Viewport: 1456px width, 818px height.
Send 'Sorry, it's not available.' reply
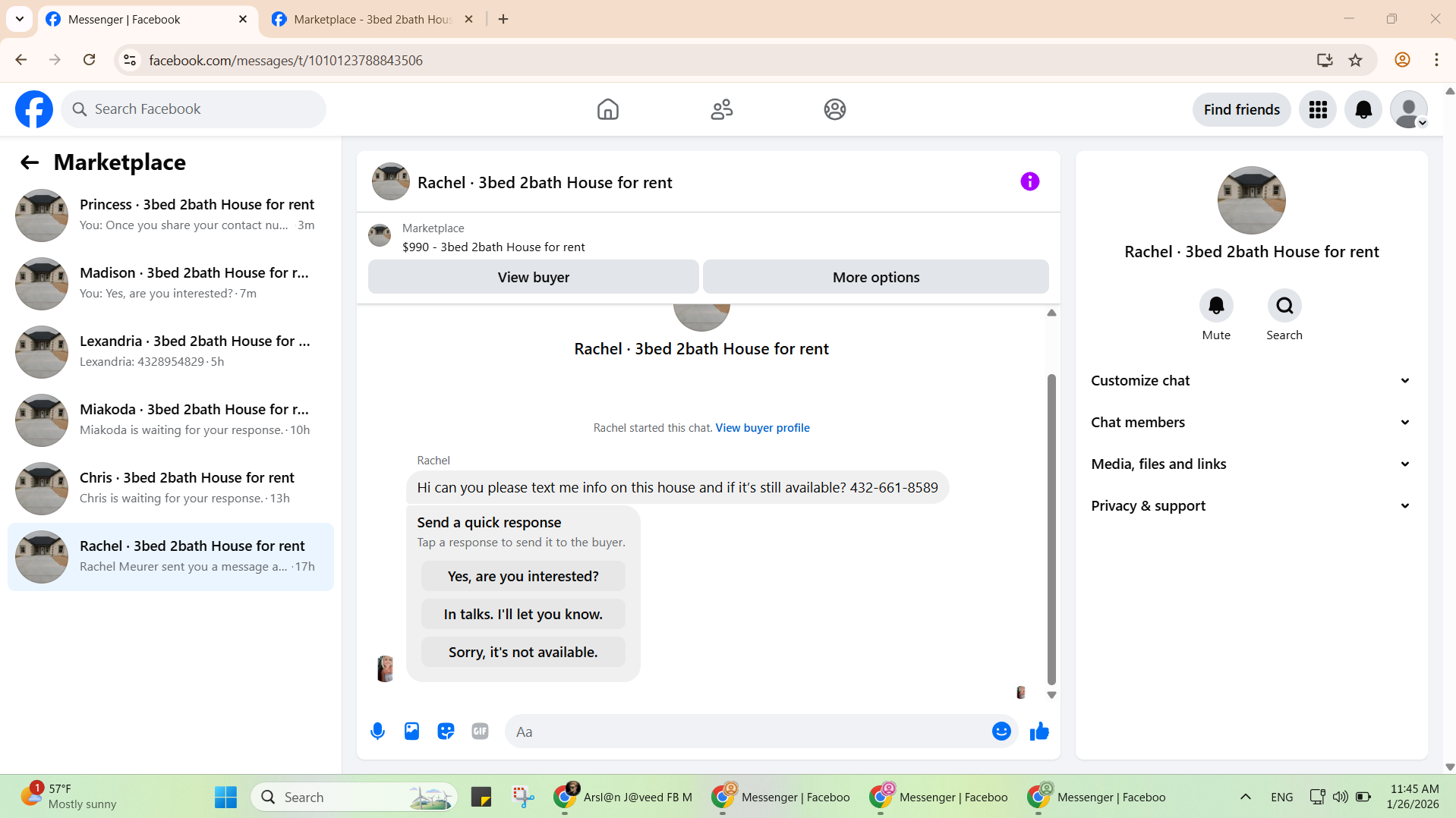[523, 653]
